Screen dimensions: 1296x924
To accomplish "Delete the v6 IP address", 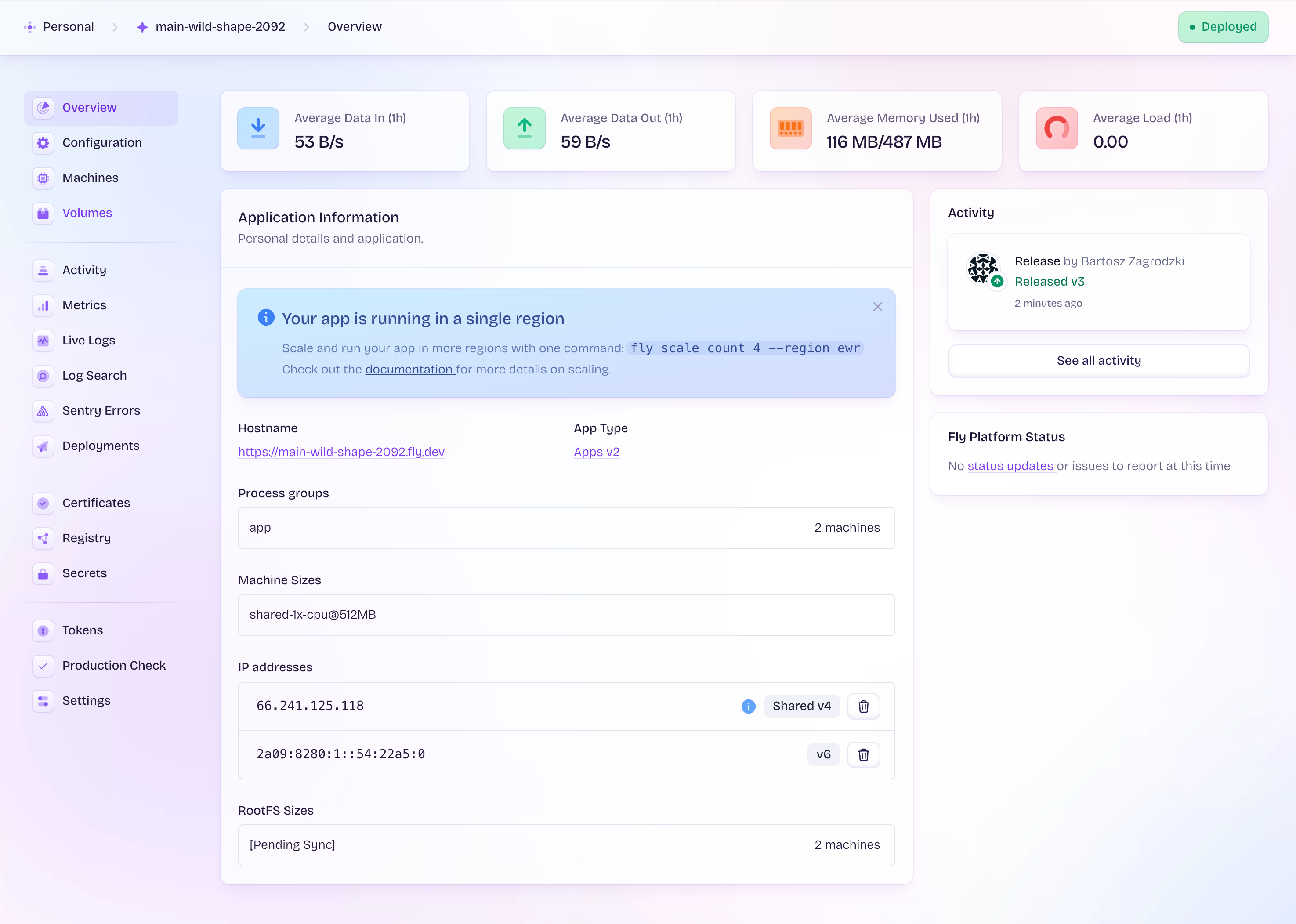I will pyautogui.click(x=863, y=754).
